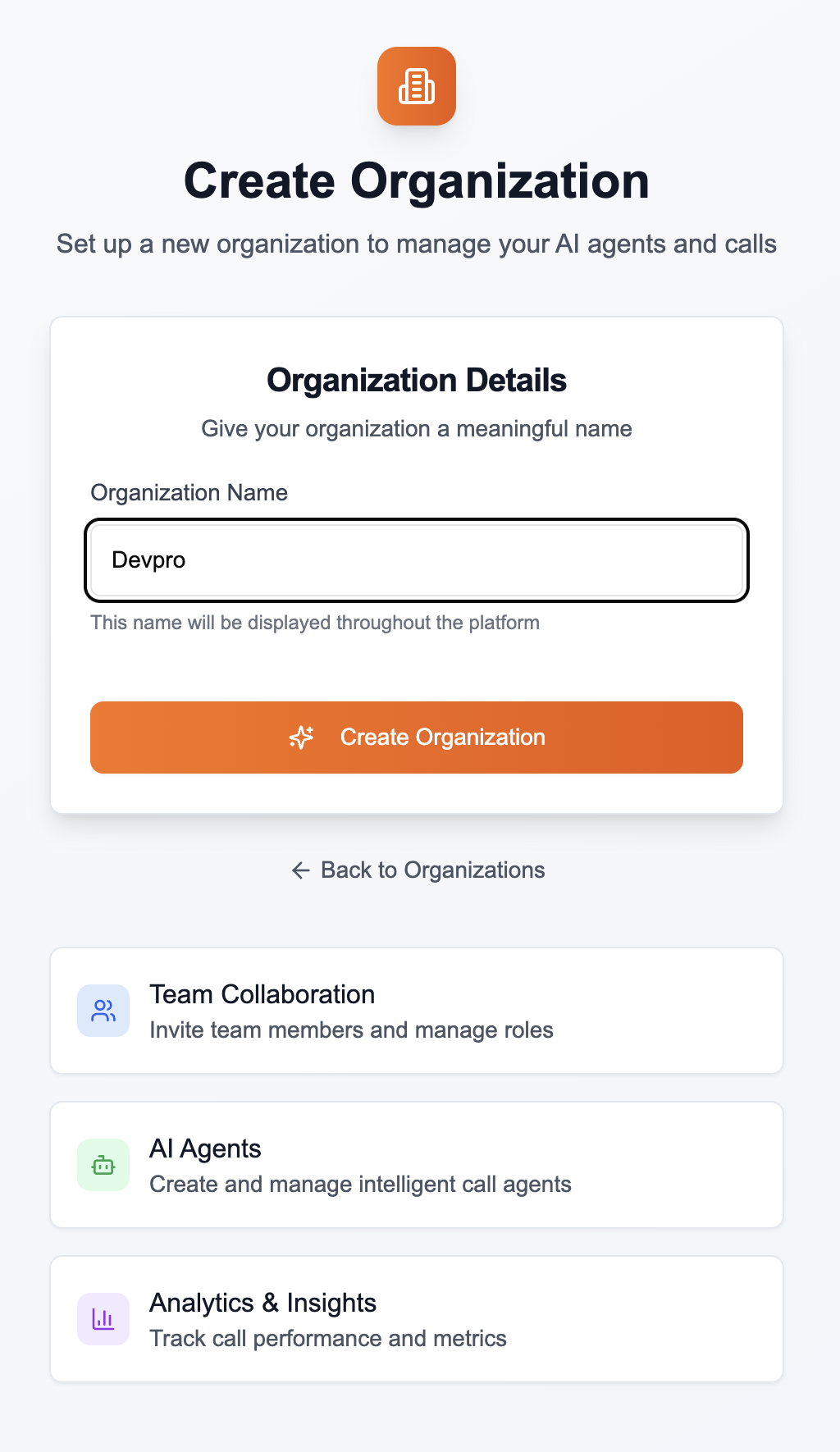Click the Analytics & Insights bar chart icon
Viewport: 840px width, 1452px height.
point(103,1318)
